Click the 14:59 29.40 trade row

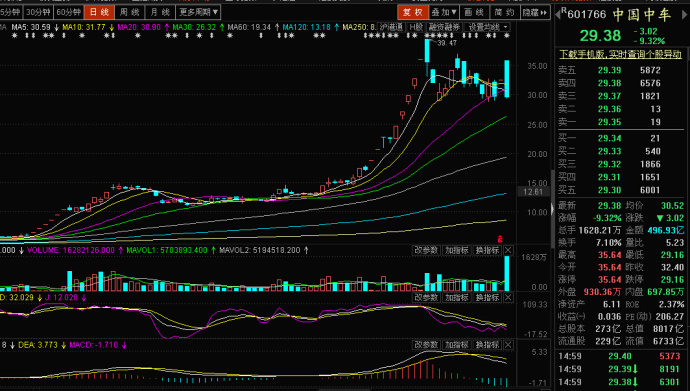620,356
